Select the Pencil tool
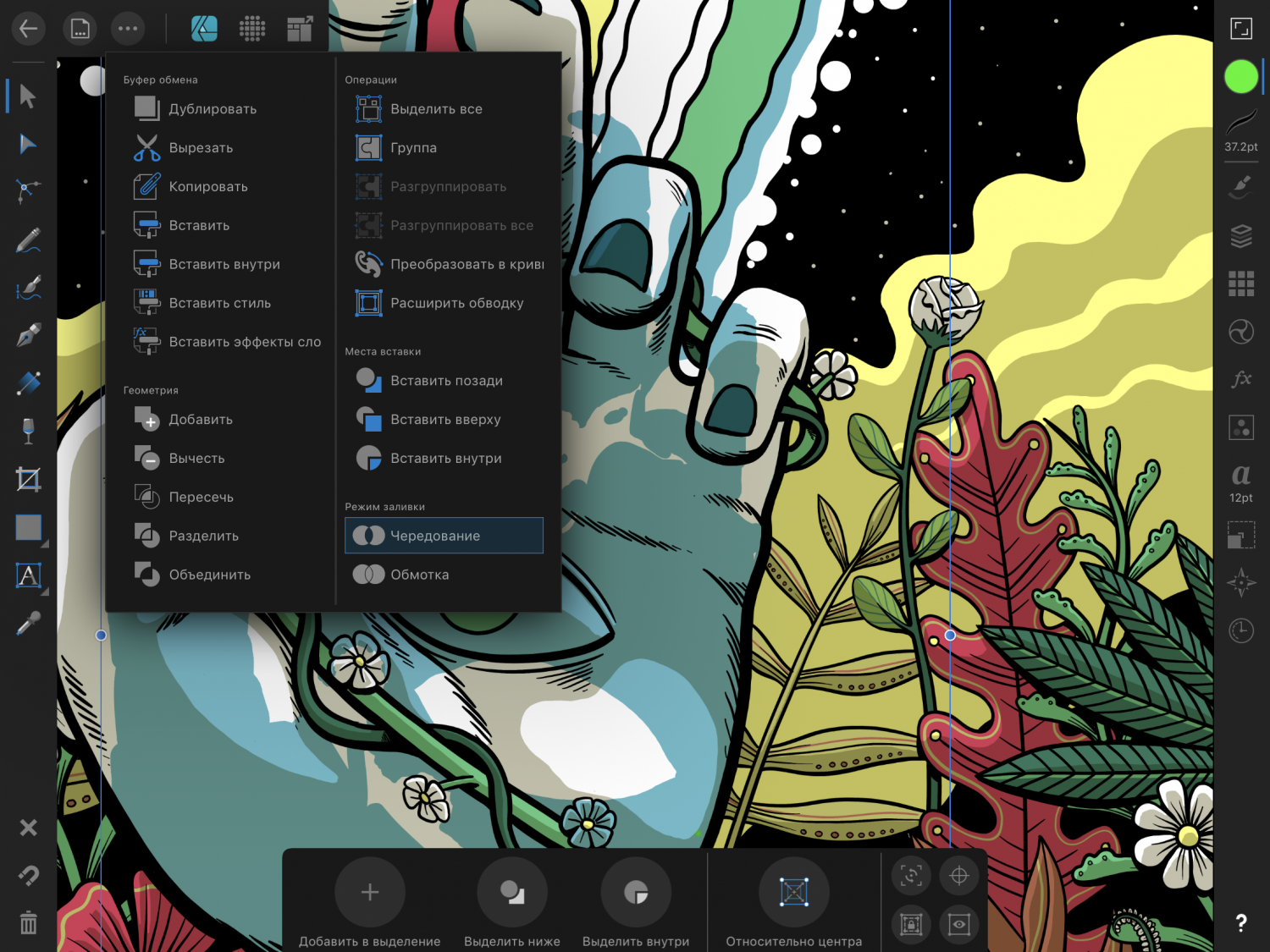The image size is (1270, 952). pos(28,239)
